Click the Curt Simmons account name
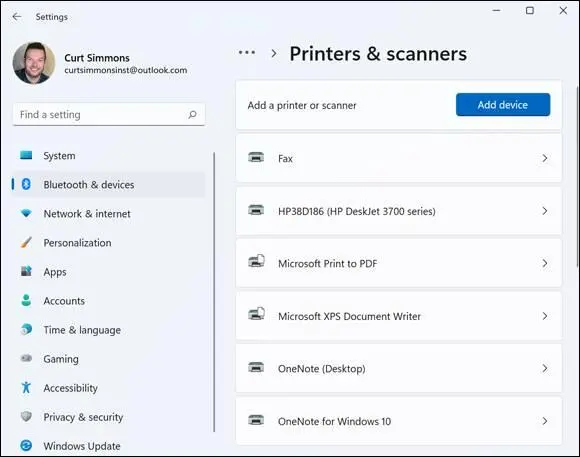This screenshot has width=580, height=457. click(97, 58)
